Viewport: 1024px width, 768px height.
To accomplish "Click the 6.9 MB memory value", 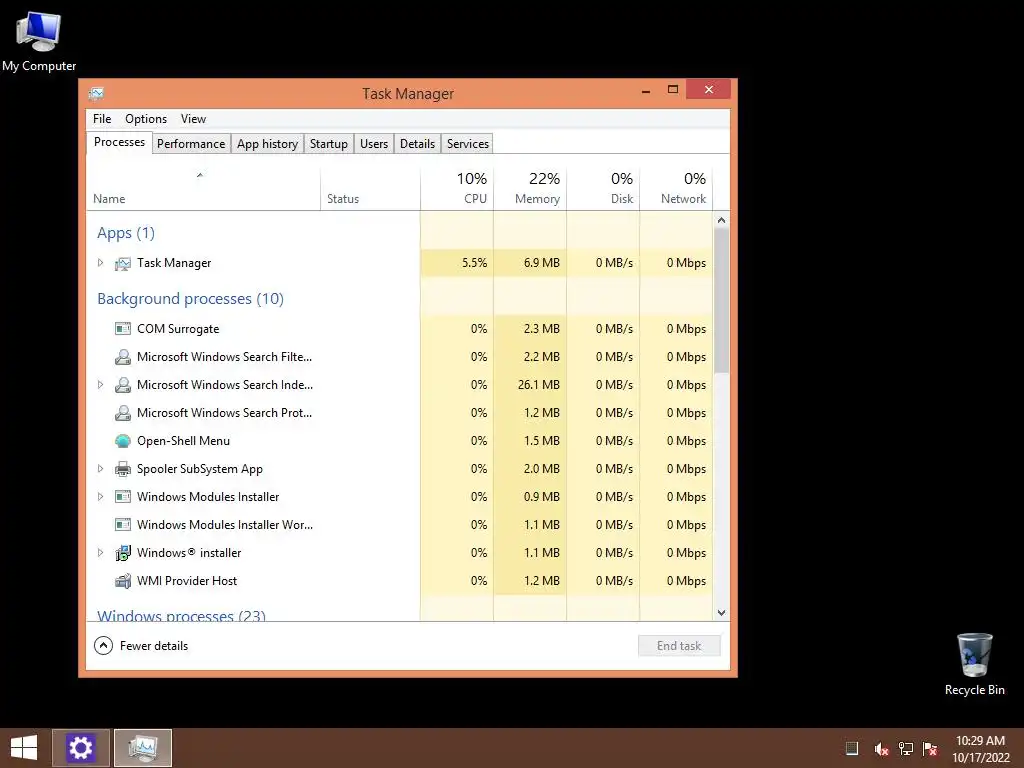I will pyautogui.click(x=541, y=263).
